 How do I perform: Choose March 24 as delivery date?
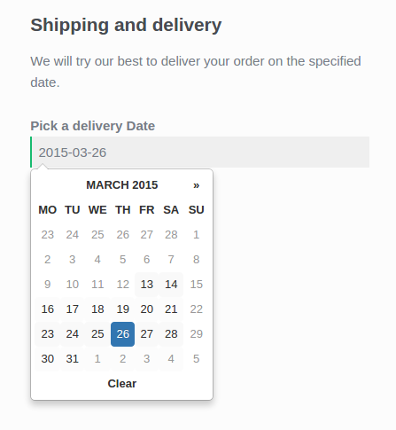coord(72,334)
